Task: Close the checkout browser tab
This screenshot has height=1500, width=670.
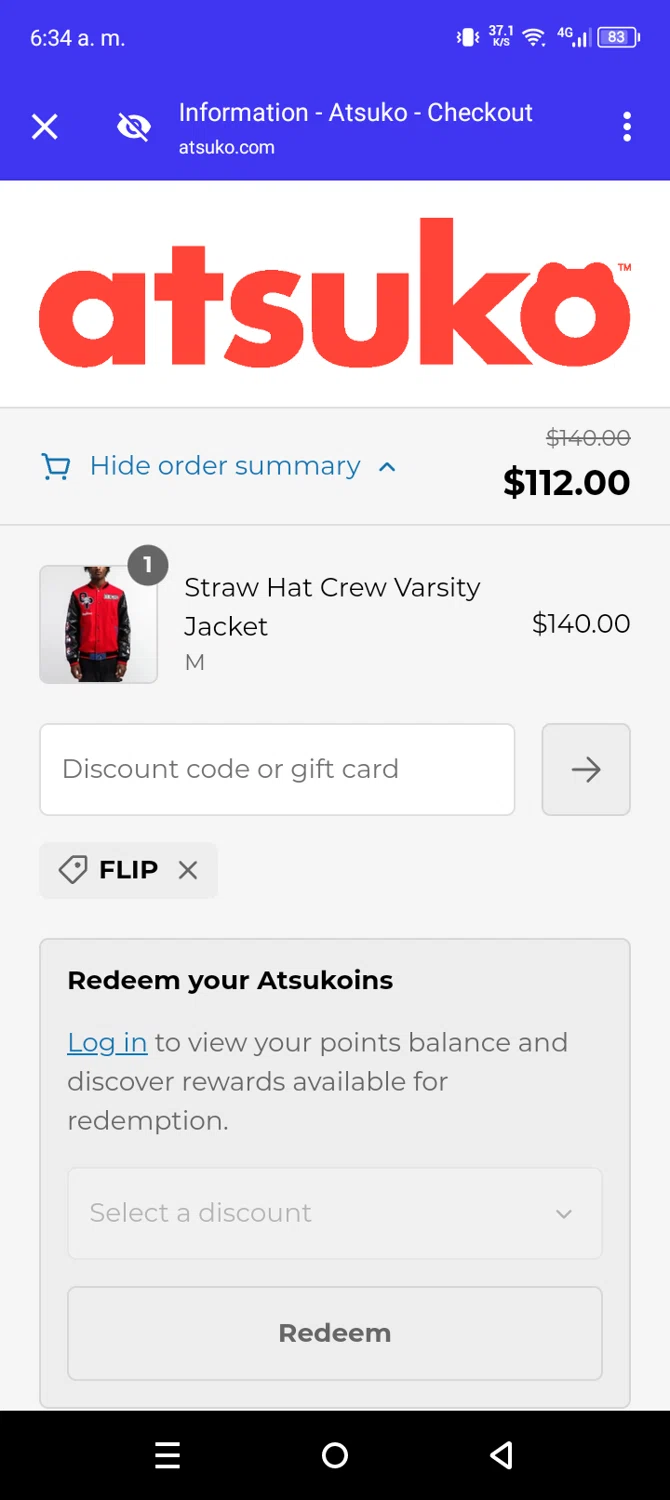Action: click(x=45, y=127)
